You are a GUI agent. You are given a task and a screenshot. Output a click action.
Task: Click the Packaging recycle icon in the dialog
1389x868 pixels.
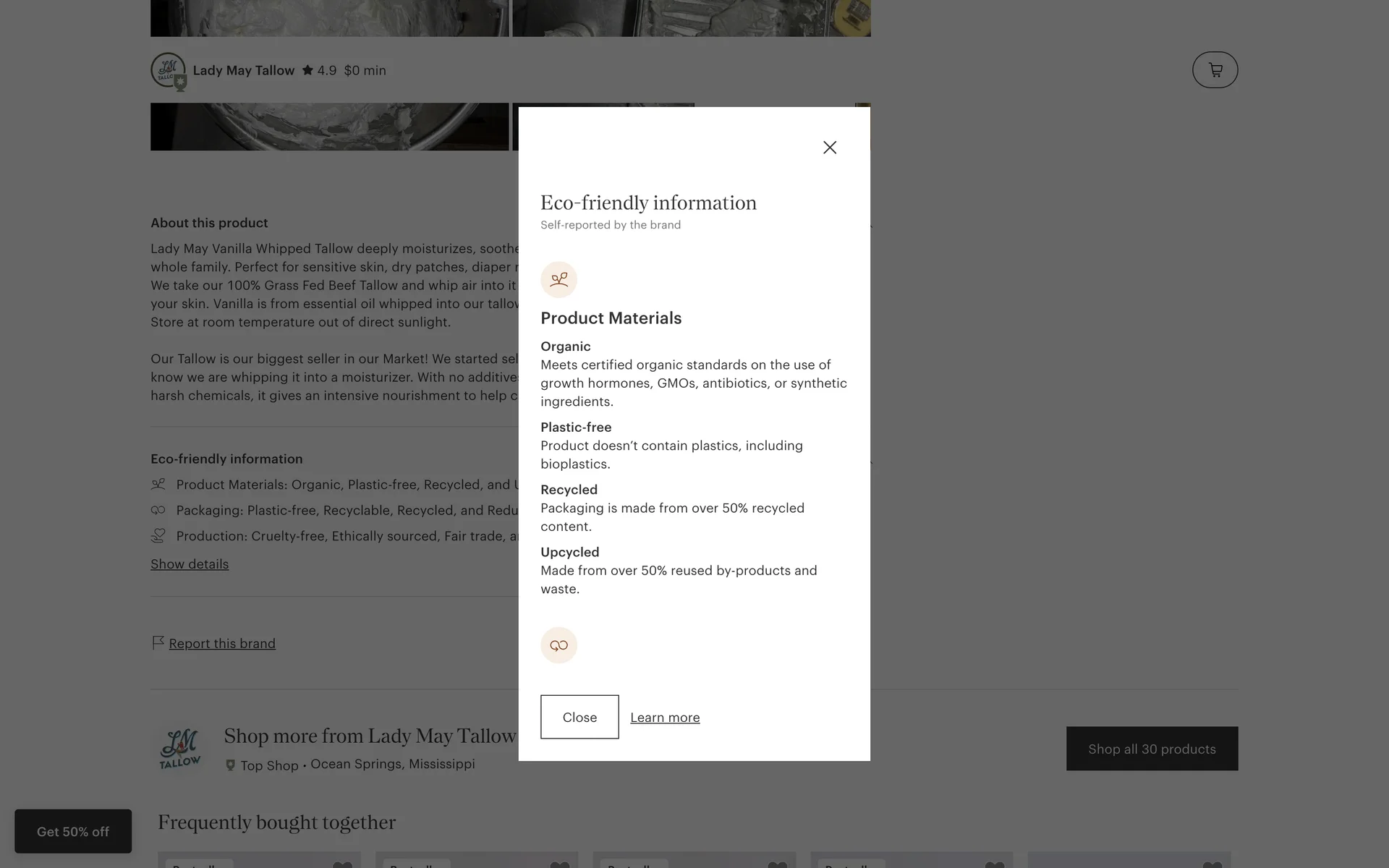point(558,645)
